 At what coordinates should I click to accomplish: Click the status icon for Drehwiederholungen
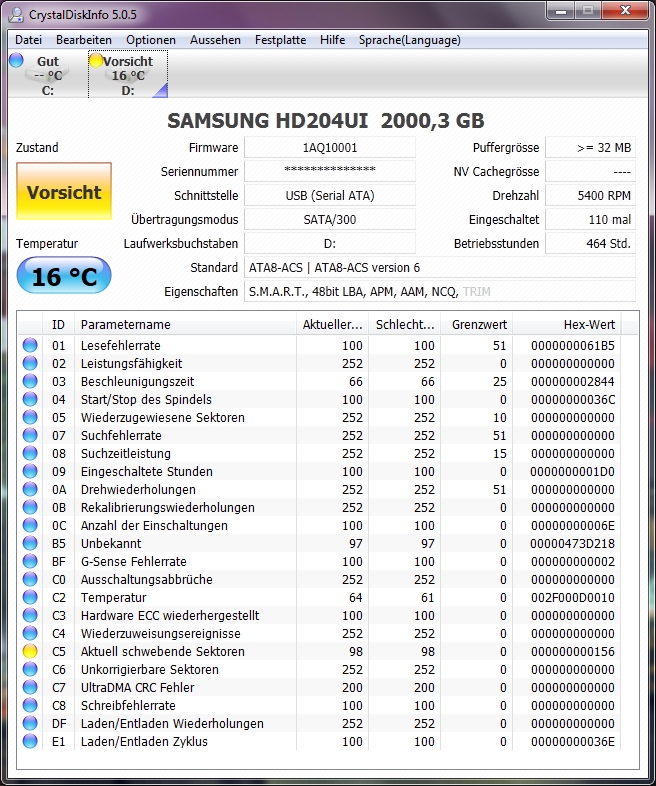30,489
